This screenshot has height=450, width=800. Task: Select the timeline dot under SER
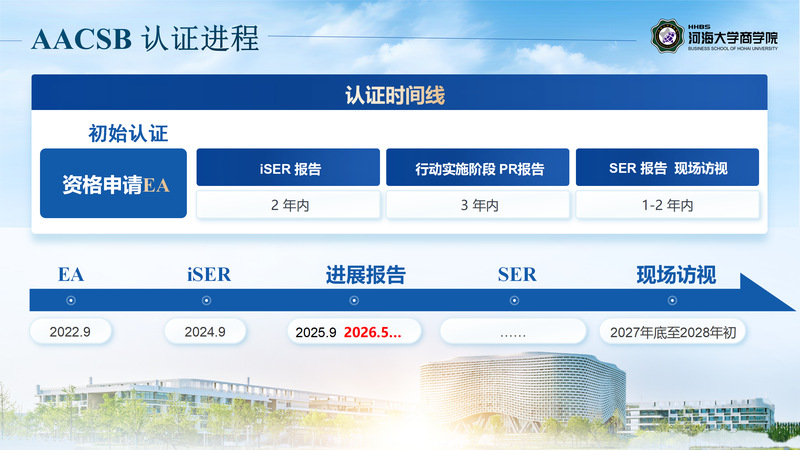tap(515, 301)
